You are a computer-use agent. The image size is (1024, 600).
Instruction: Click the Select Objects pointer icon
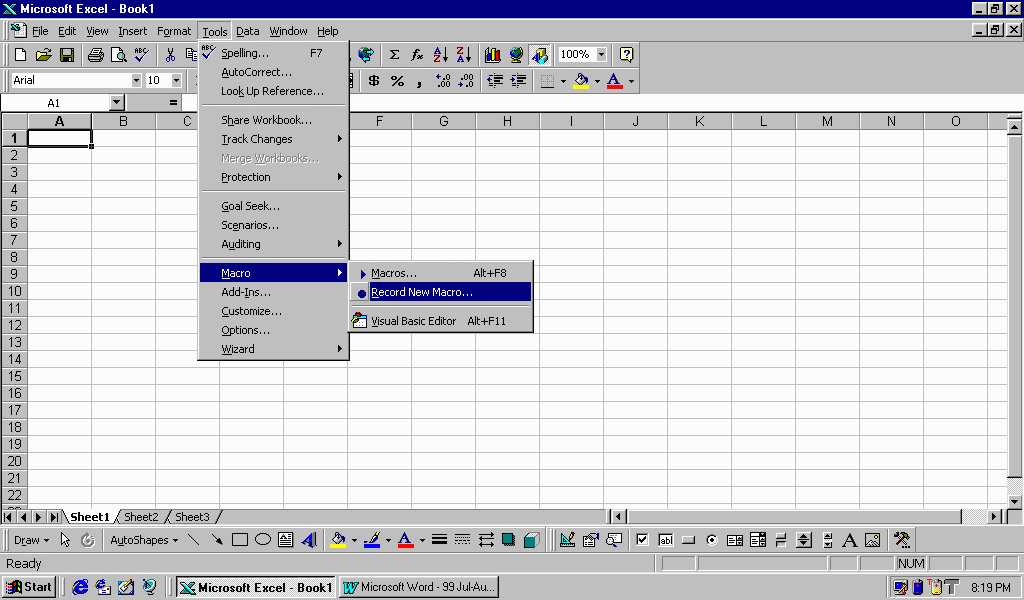pos(65,540)
